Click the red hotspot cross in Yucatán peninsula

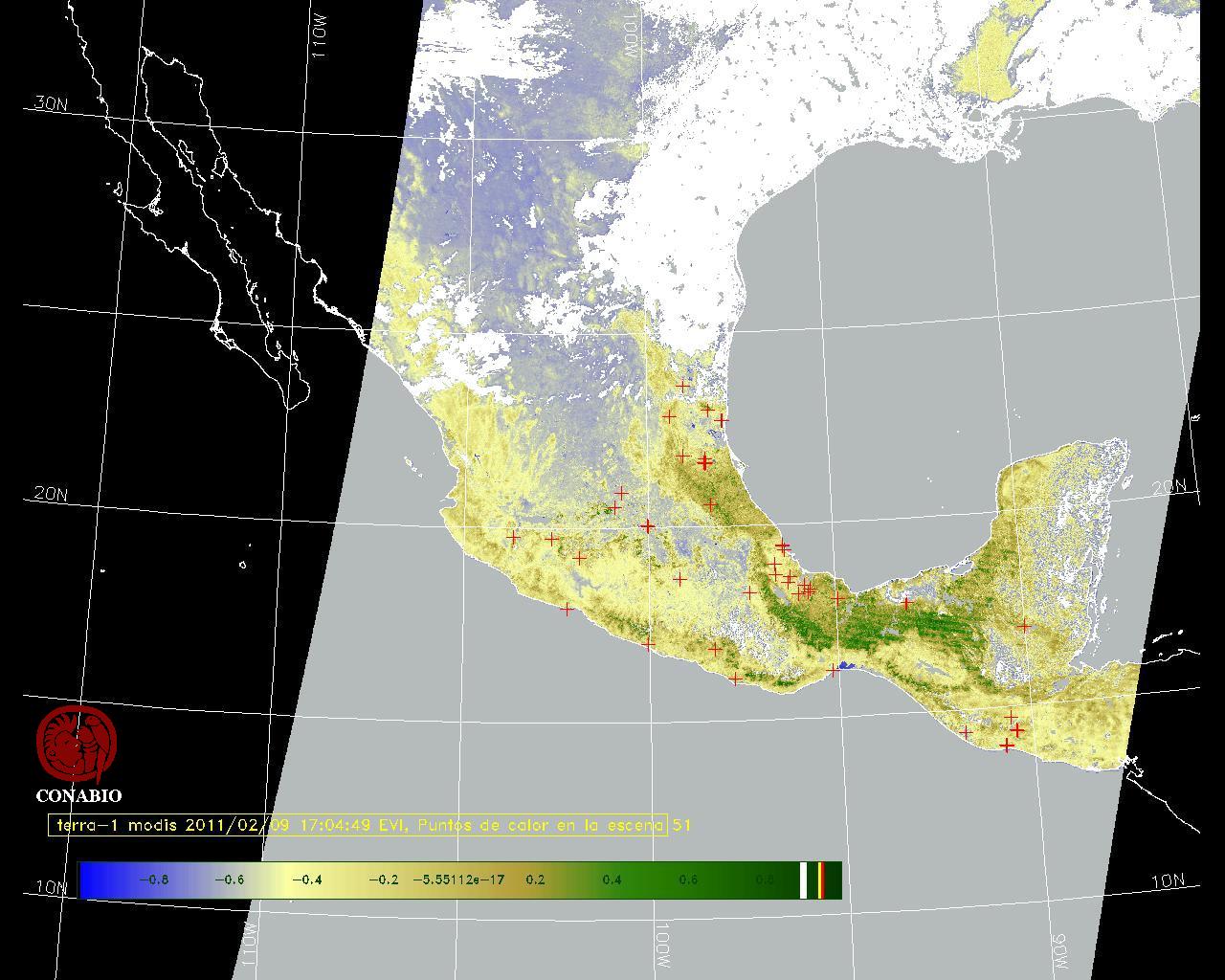(1025, 626)
